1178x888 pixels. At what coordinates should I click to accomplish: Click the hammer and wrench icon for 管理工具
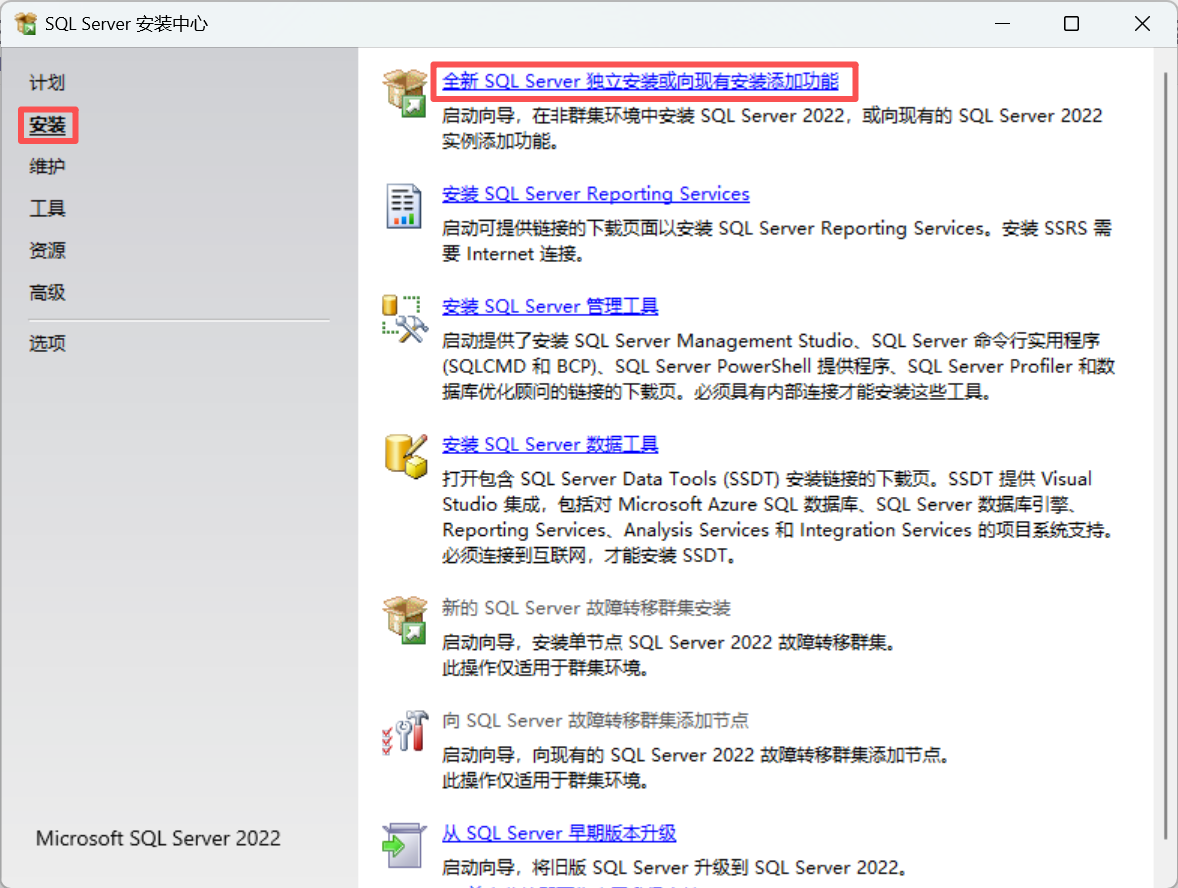404,318
